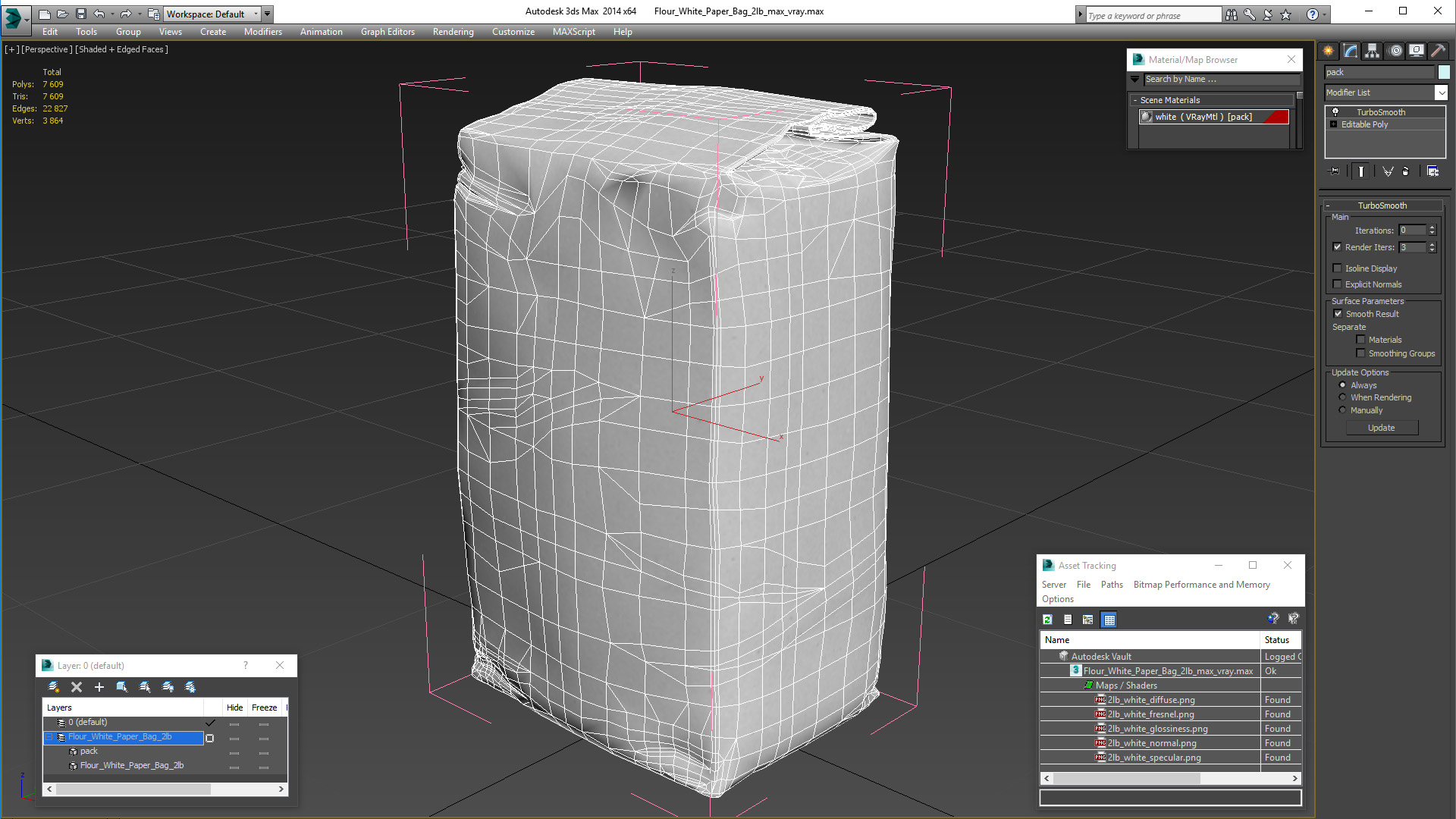Open the Create command panel tab
Screen dimensions: 1456x819
pyautogui.click(x=1329, y=51)
